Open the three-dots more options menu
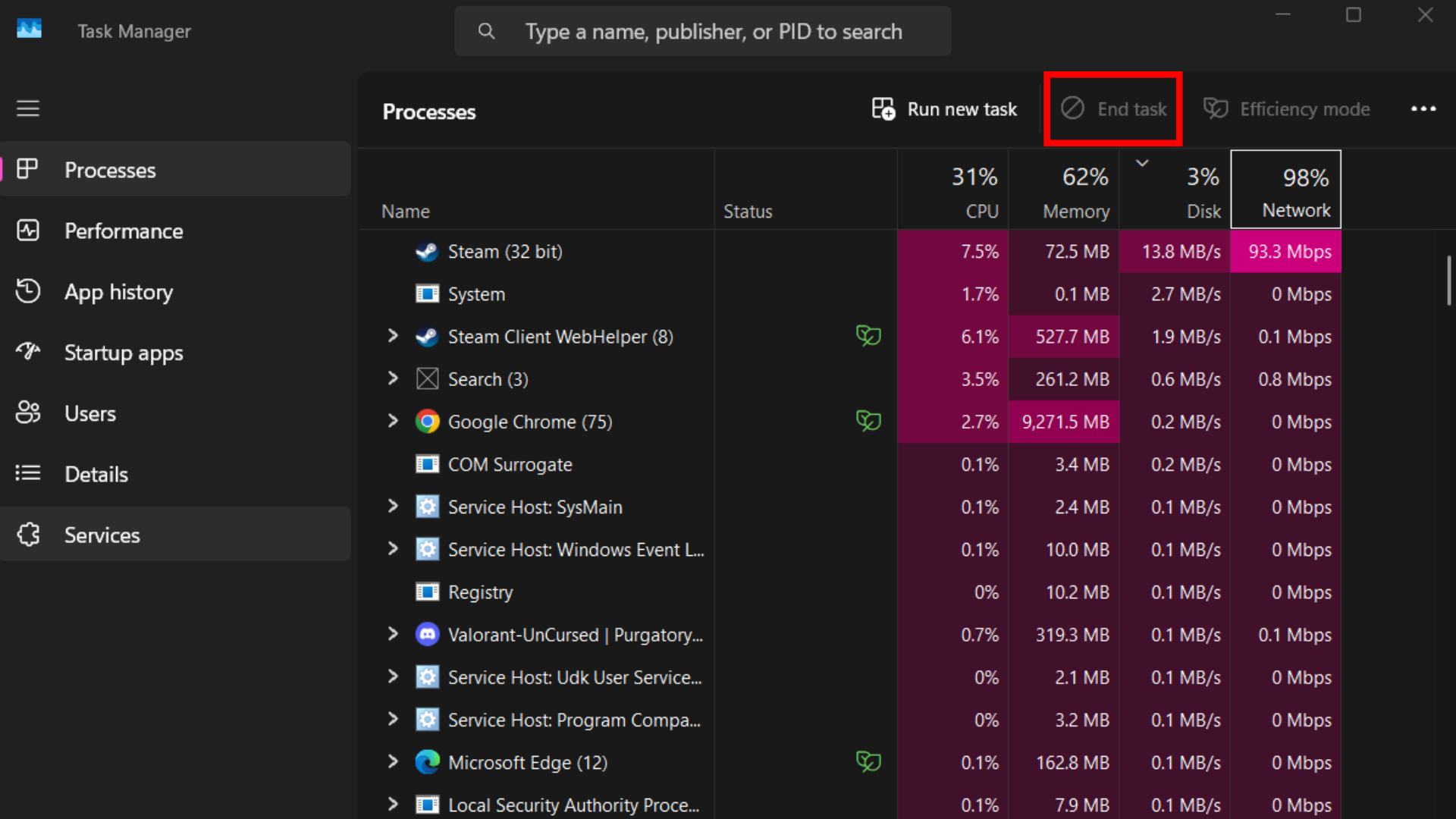Image resolution: width=1456 pixels, height=819 pixels. click(1423, 108)
